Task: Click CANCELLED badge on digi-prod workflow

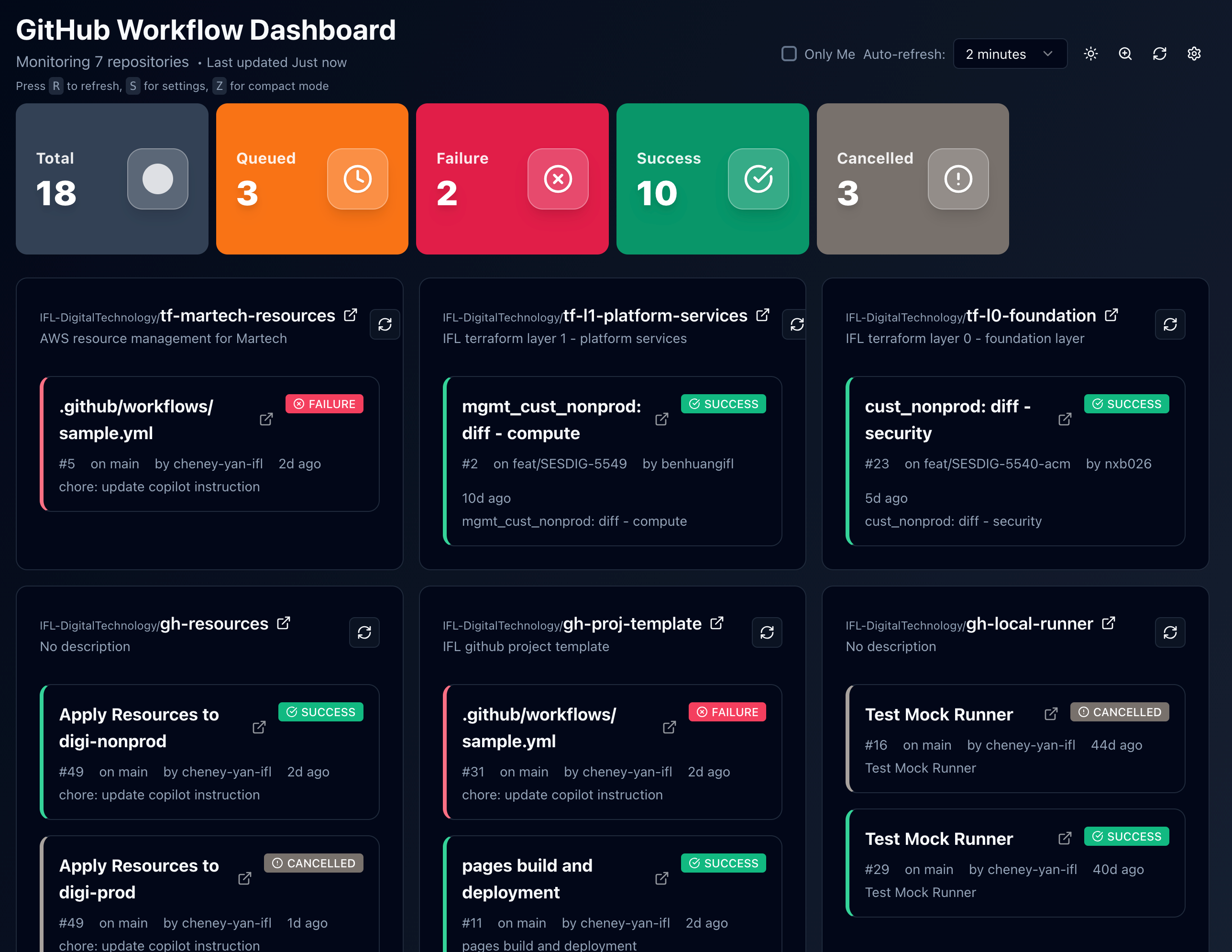Action: pos(314,863)
